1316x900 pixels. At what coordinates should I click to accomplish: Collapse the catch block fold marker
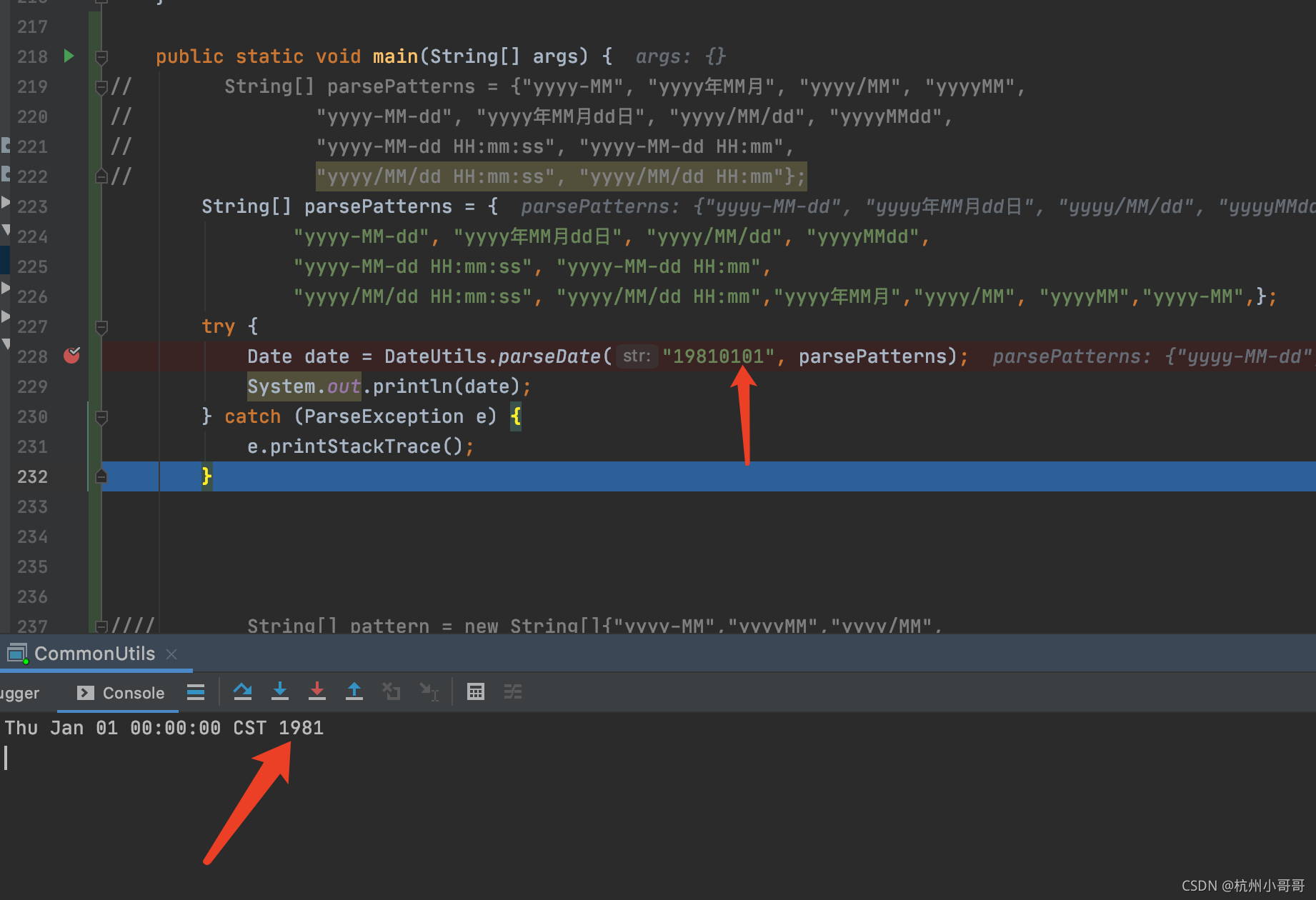tap(101, 417)
